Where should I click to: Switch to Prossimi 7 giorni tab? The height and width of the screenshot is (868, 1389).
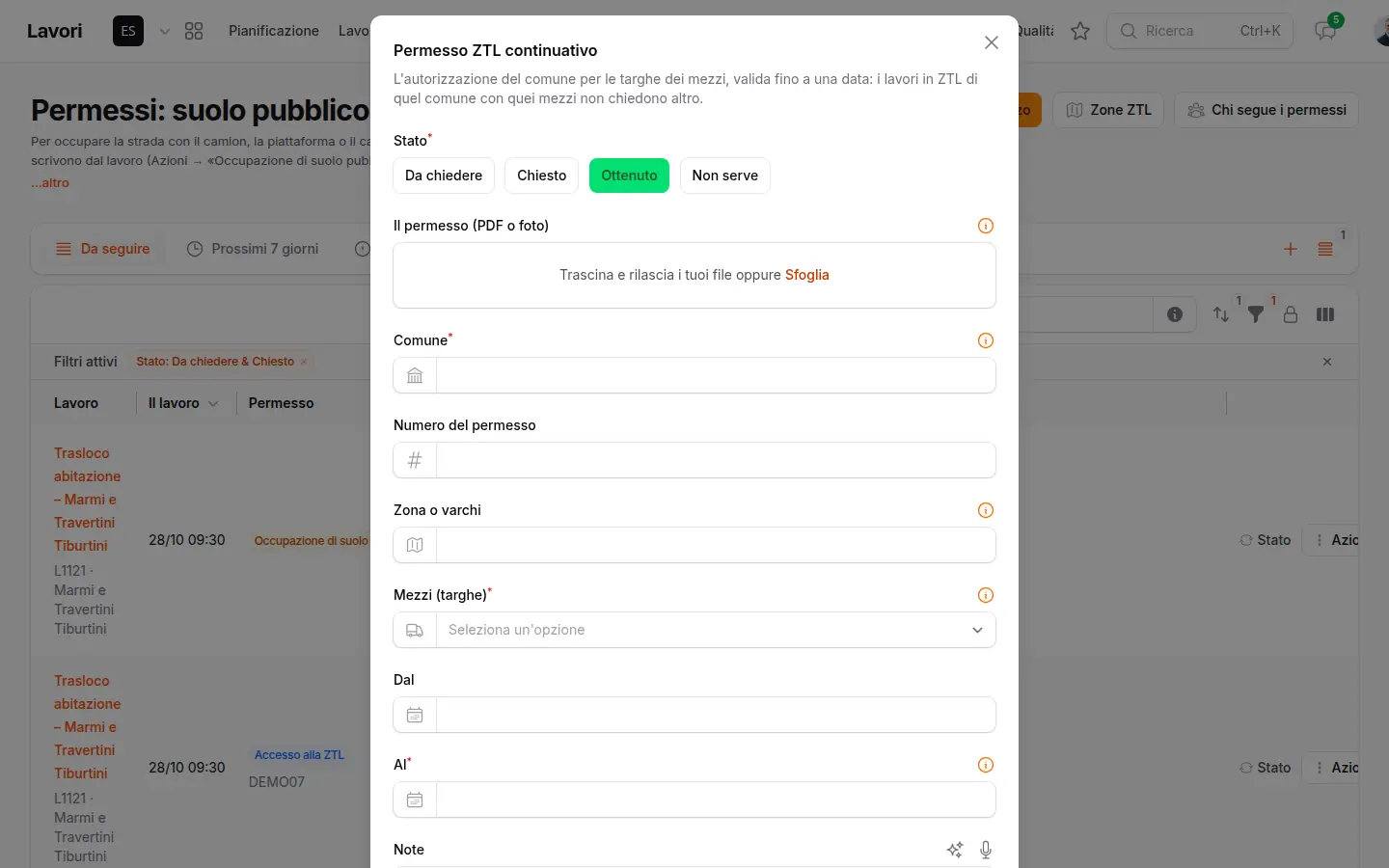tap(253, 249)
